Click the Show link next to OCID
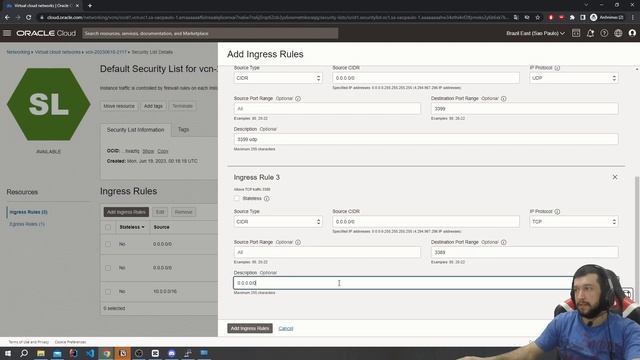This screenshot has width=640, height=360. click(x=148, y=151)
